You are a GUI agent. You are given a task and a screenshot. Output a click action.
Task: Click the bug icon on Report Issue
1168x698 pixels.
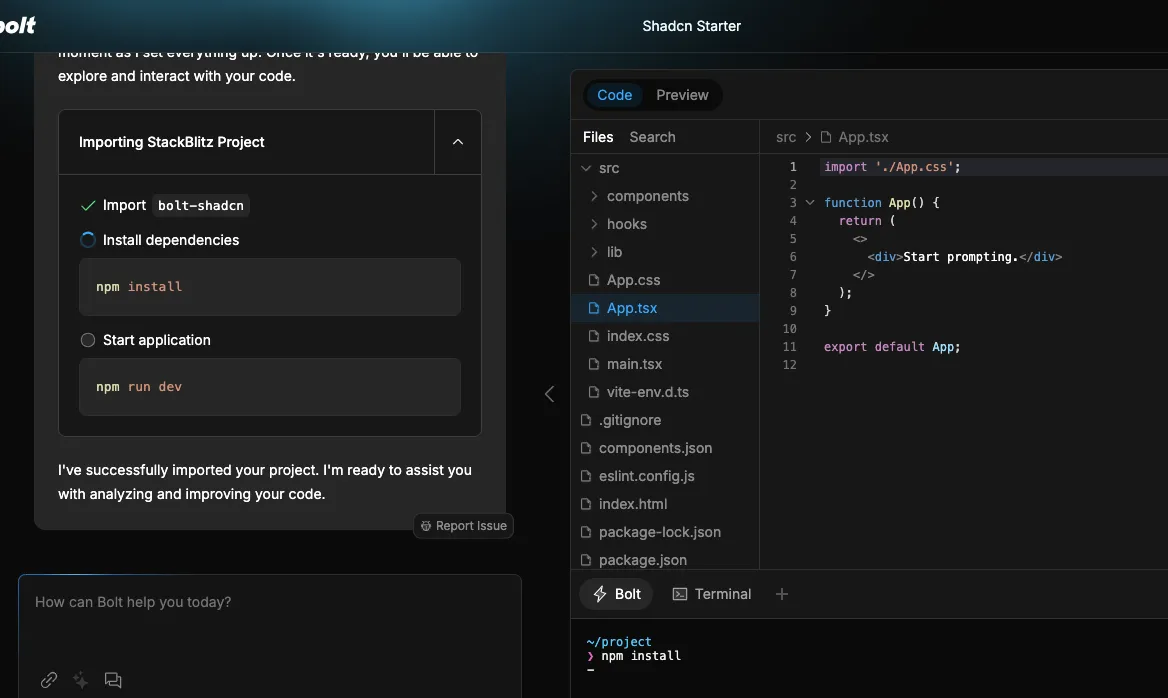tap(426, 526)
